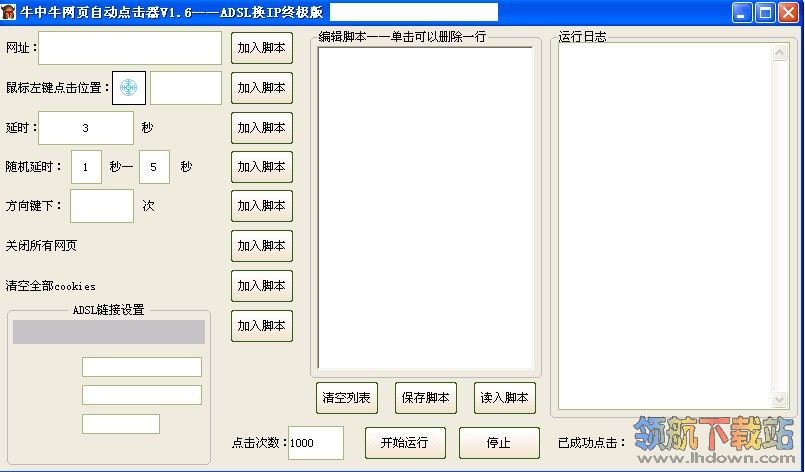This screenshot has height=472, width=805.
Task: Click the 清空全部cookies label
Action: click(50, 286)
